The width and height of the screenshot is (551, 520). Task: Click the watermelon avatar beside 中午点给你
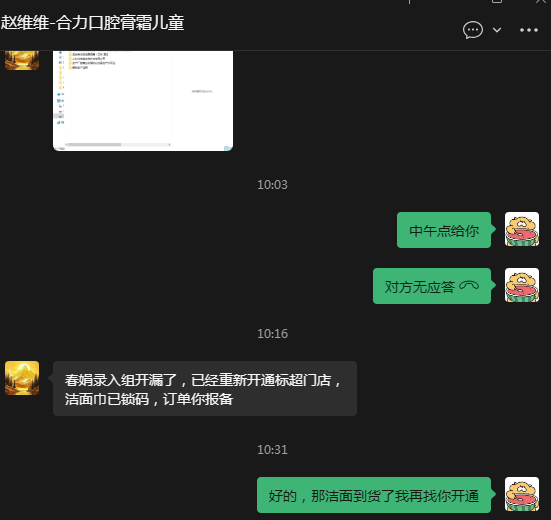522,229
